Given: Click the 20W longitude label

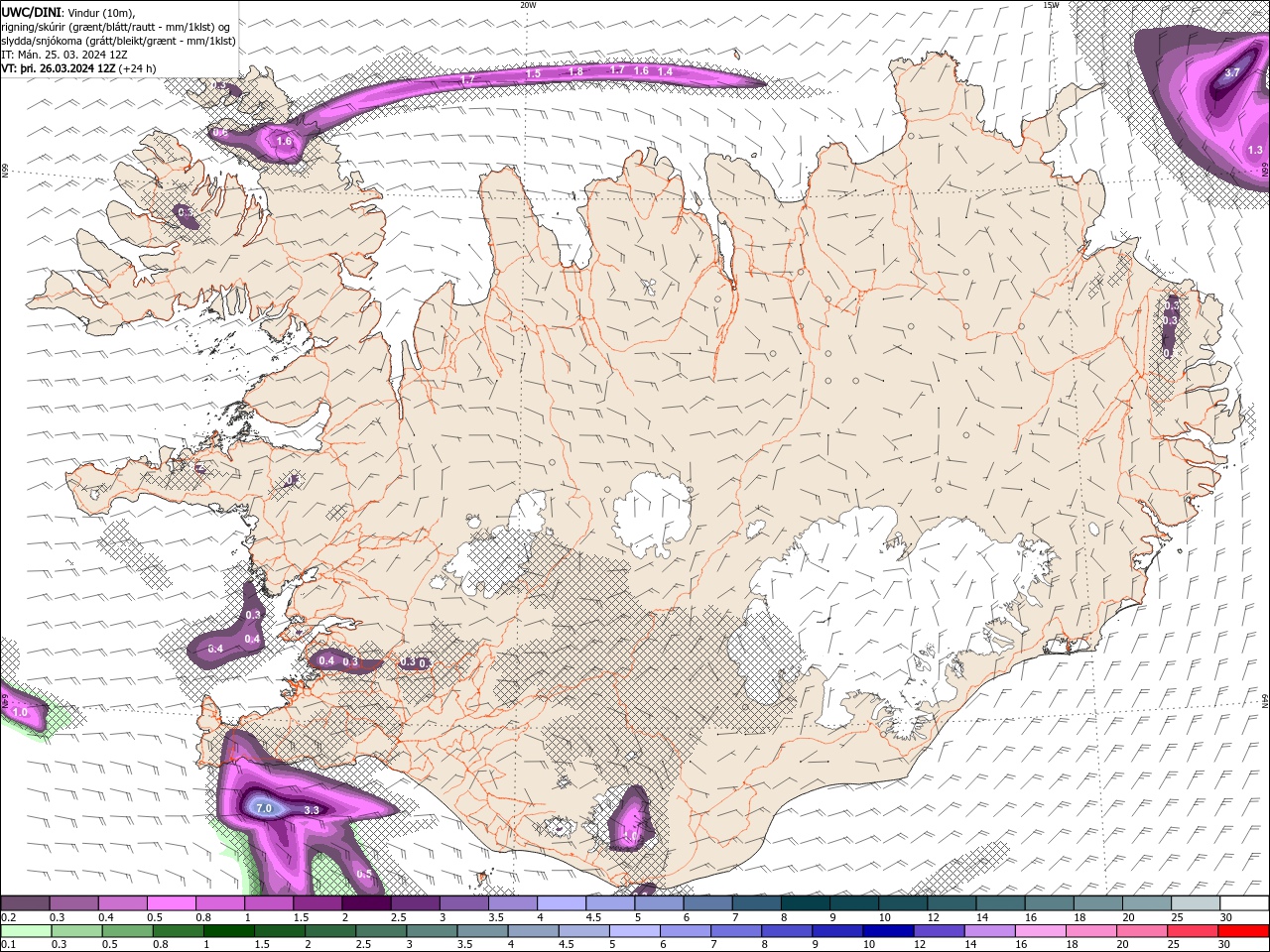Looking at the screenshot, I should point(528,5).
